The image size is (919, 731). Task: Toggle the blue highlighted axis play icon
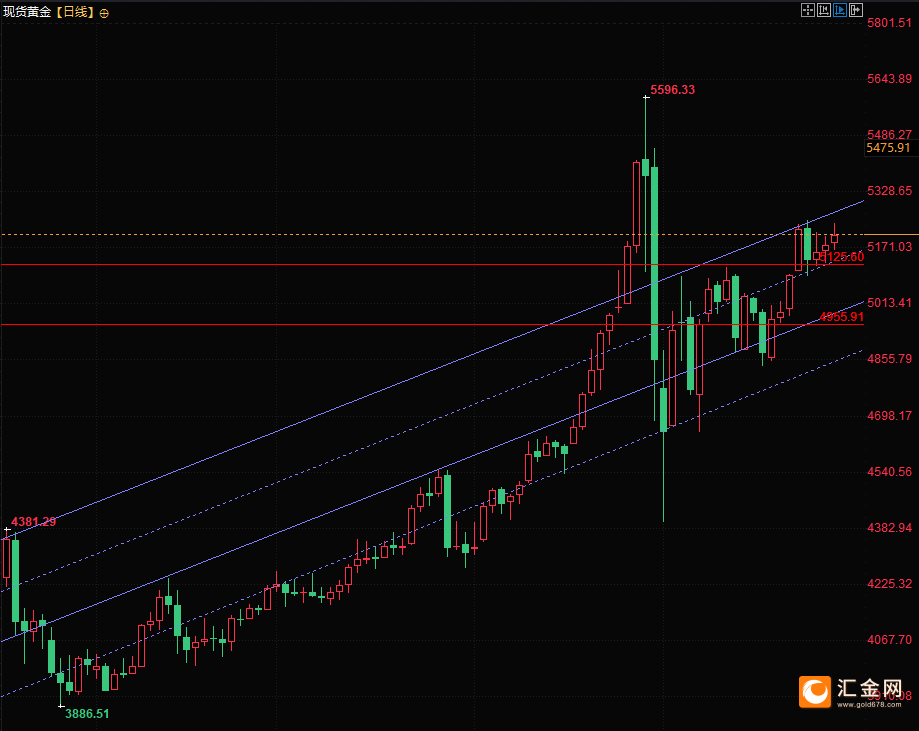point(840,10)
